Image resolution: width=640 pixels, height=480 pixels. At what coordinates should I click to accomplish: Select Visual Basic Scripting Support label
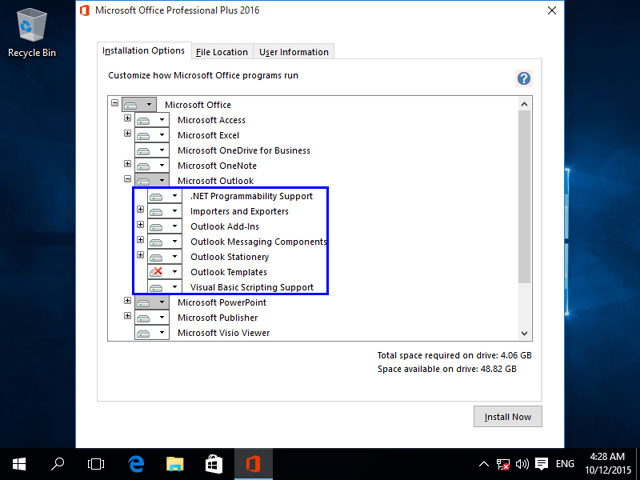[252, 287]
